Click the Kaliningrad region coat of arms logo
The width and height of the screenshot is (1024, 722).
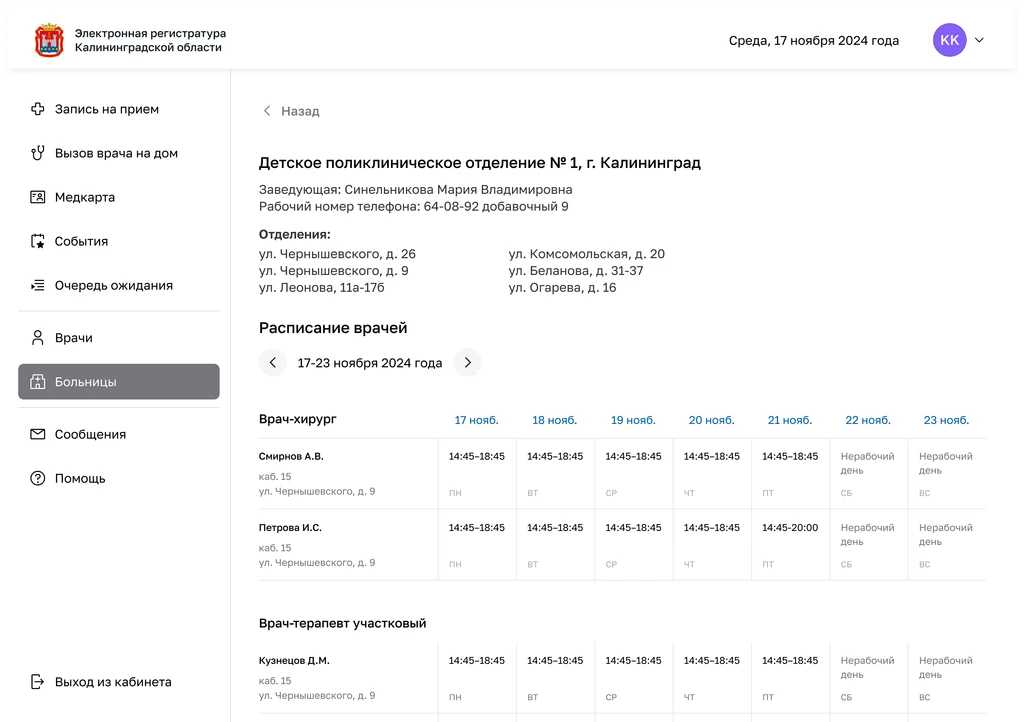tap(49, 41)
